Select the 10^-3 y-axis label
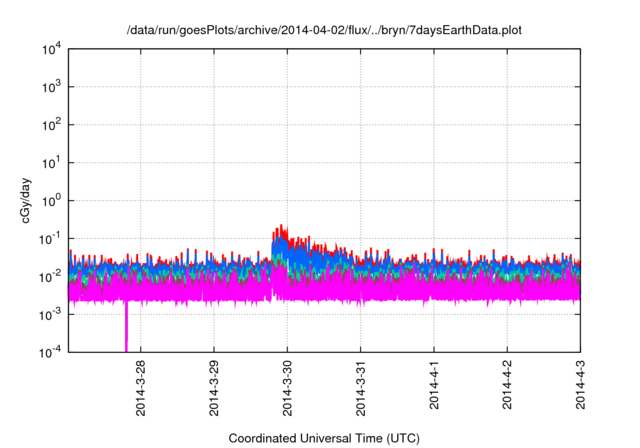This screenshot has height=448, width=640. [51, 315]
